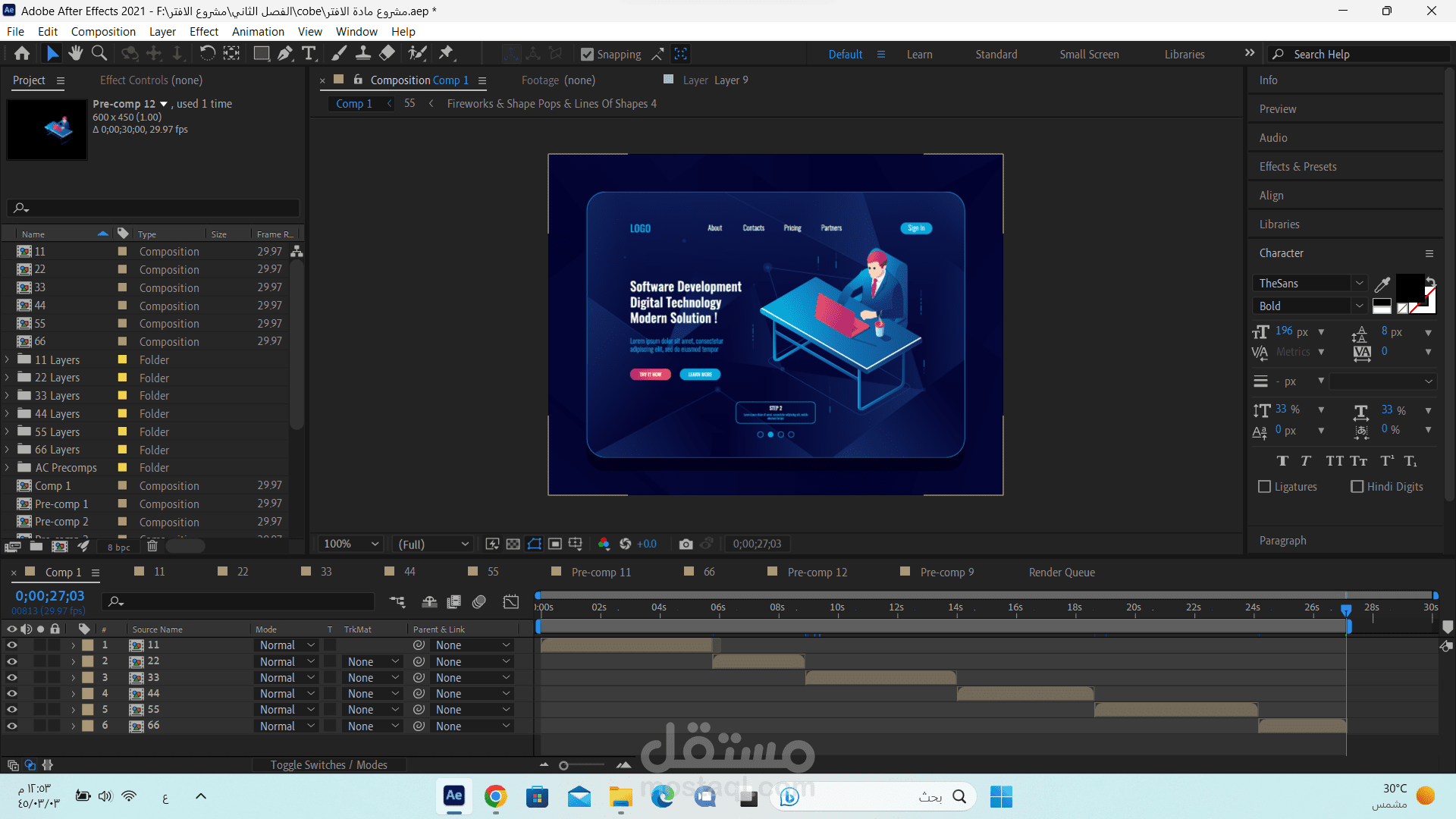Image resolution: width=1456 pixels, height=819 pixels.
Task: Click the Toggle Transparency Grid icon
Action: (513, 544)
